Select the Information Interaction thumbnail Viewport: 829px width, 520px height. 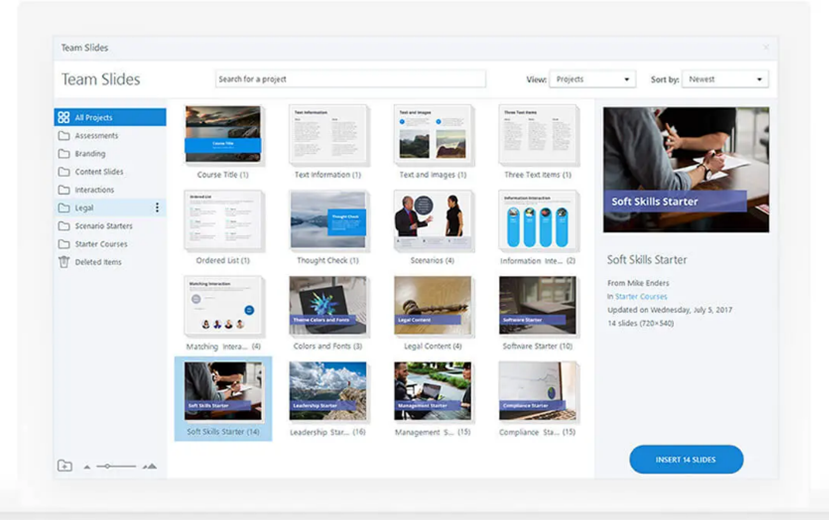click(x=538, y=220)
